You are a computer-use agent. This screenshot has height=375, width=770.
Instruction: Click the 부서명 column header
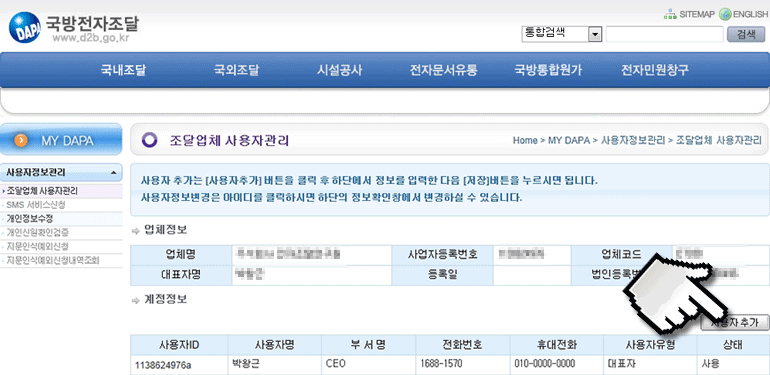368,345
